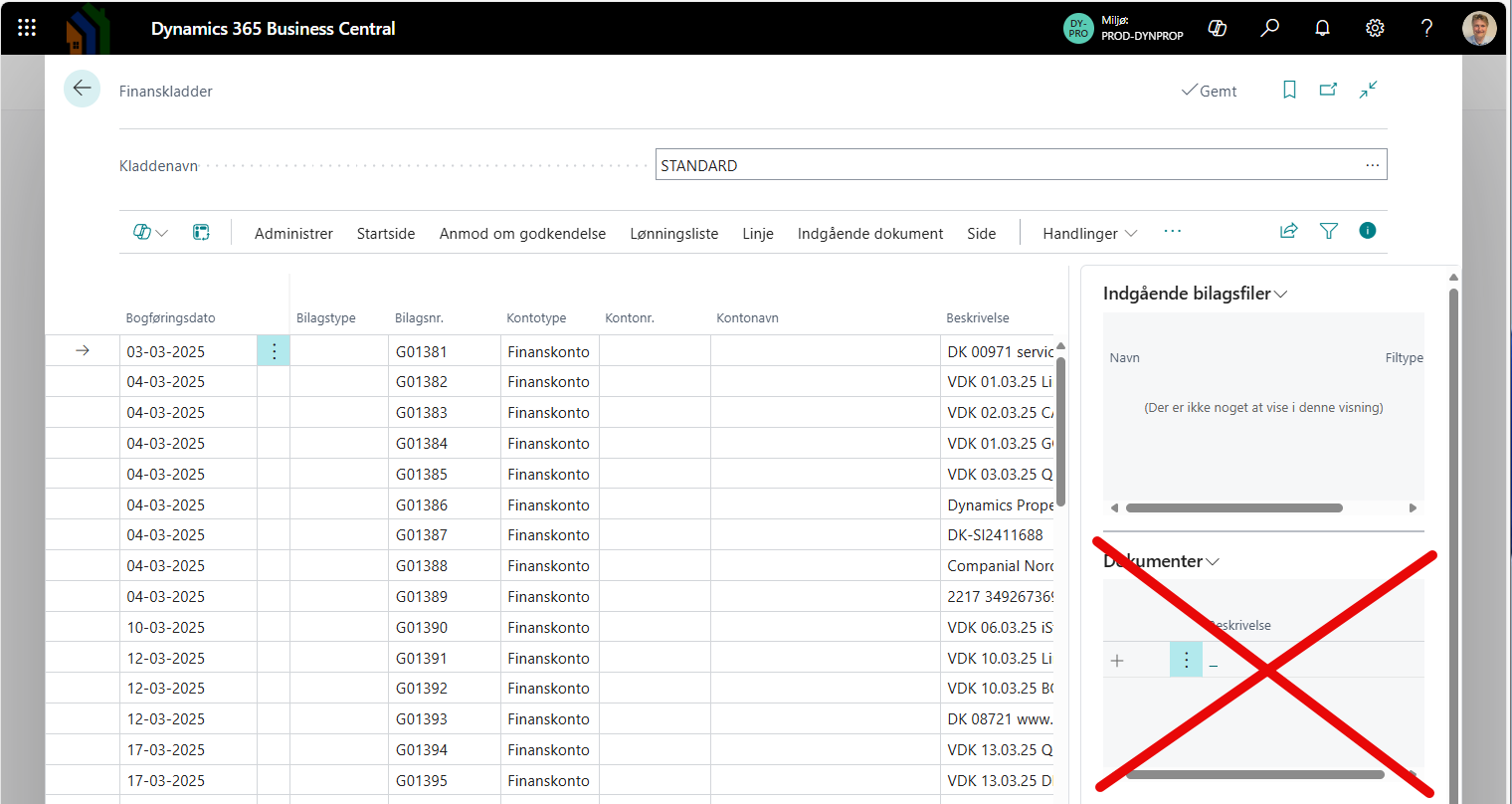This screenshot has width=1512, height=804.
Task: Sort by Bogføringsdato column header
Action: pyautogui.click(x=170, y=318)
